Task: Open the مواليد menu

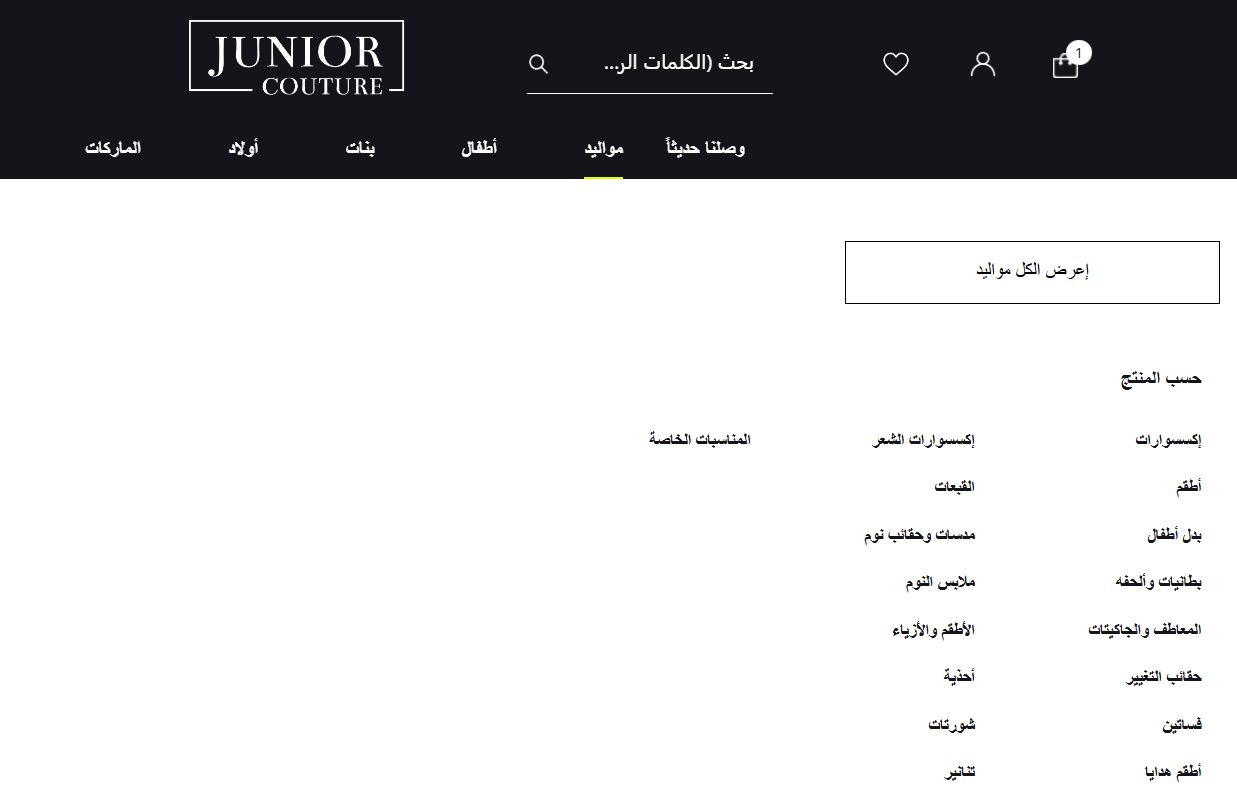Action: coord(604,148)
